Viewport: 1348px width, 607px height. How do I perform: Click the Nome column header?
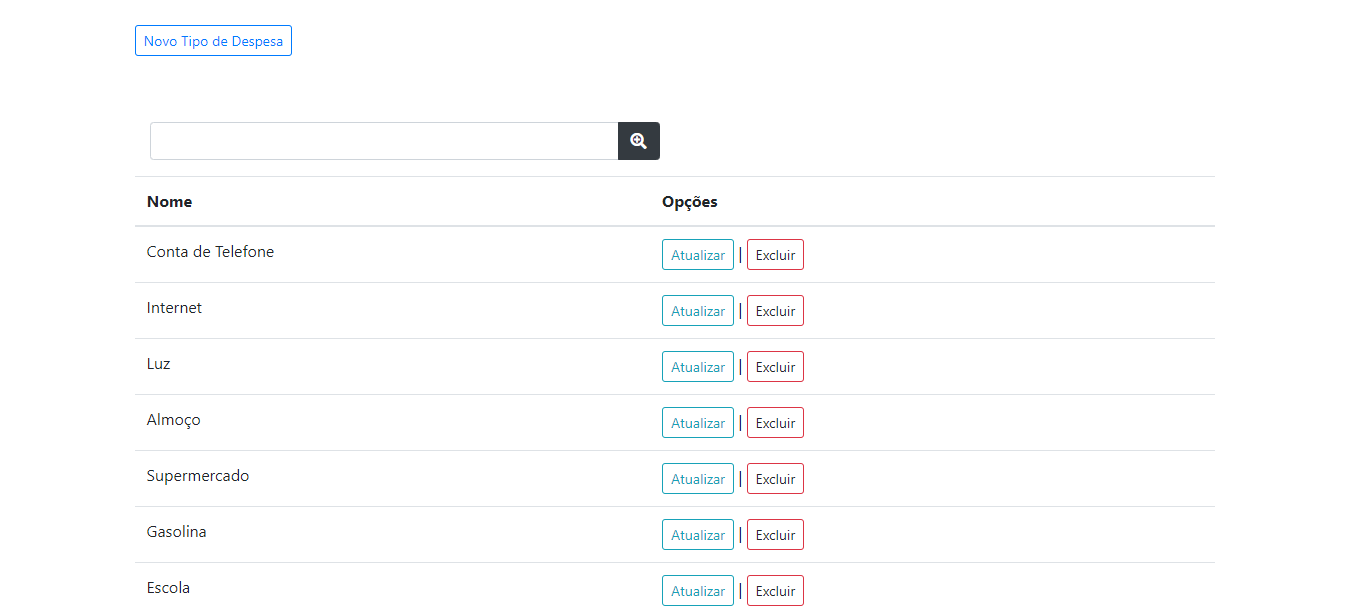tap(169, 201)
